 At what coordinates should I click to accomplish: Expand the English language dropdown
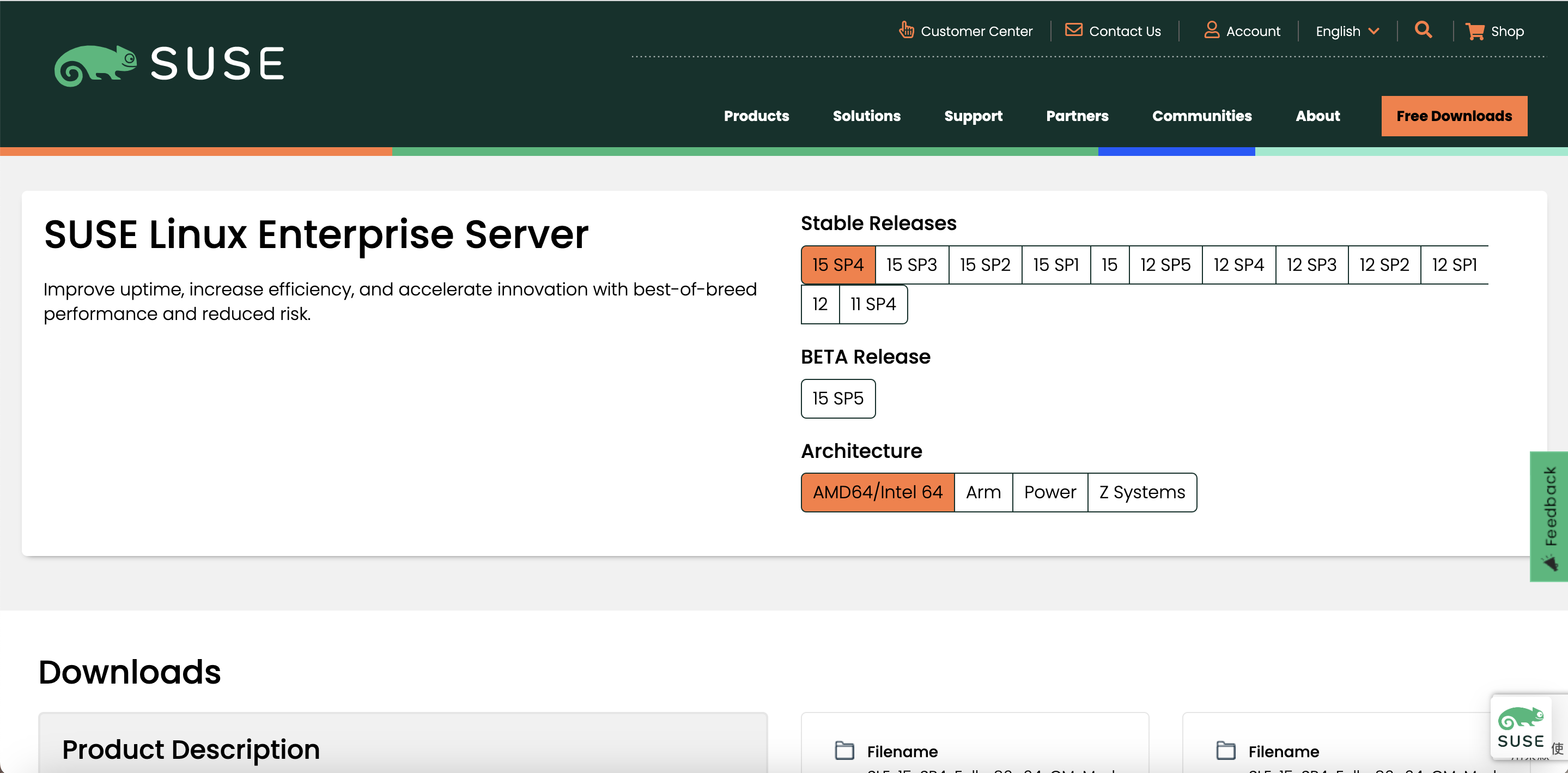click(1346, 31)
